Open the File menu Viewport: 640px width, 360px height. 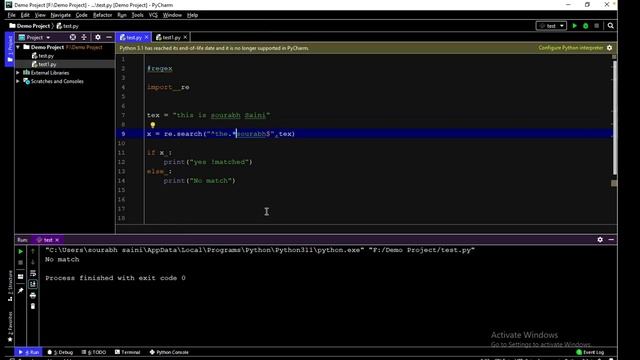(x=11, y=15)
